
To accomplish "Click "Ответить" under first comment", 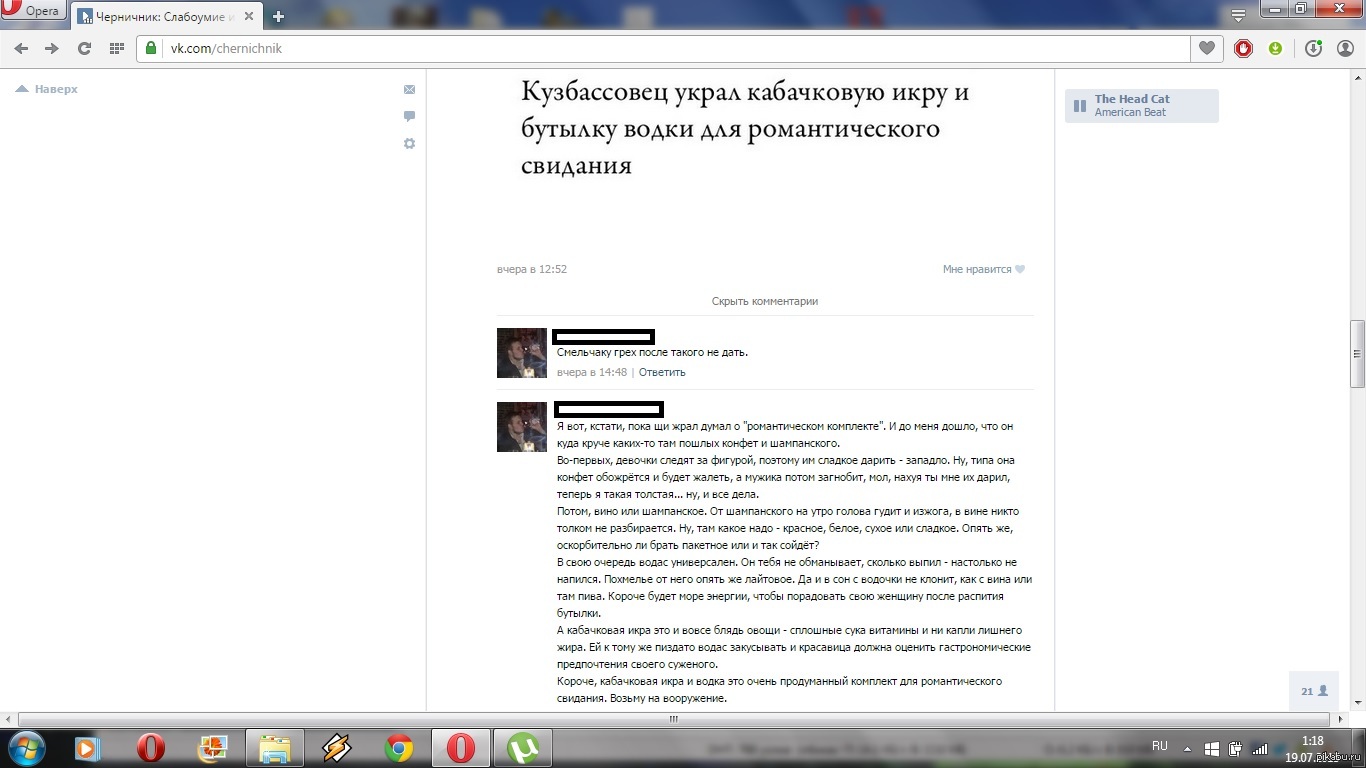I will 662,372.
